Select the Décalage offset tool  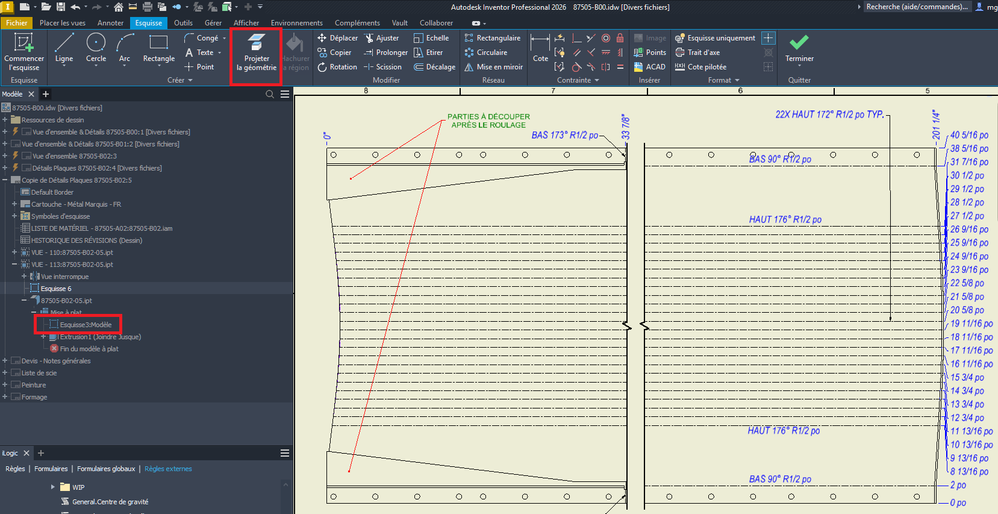tap(434, 67)
